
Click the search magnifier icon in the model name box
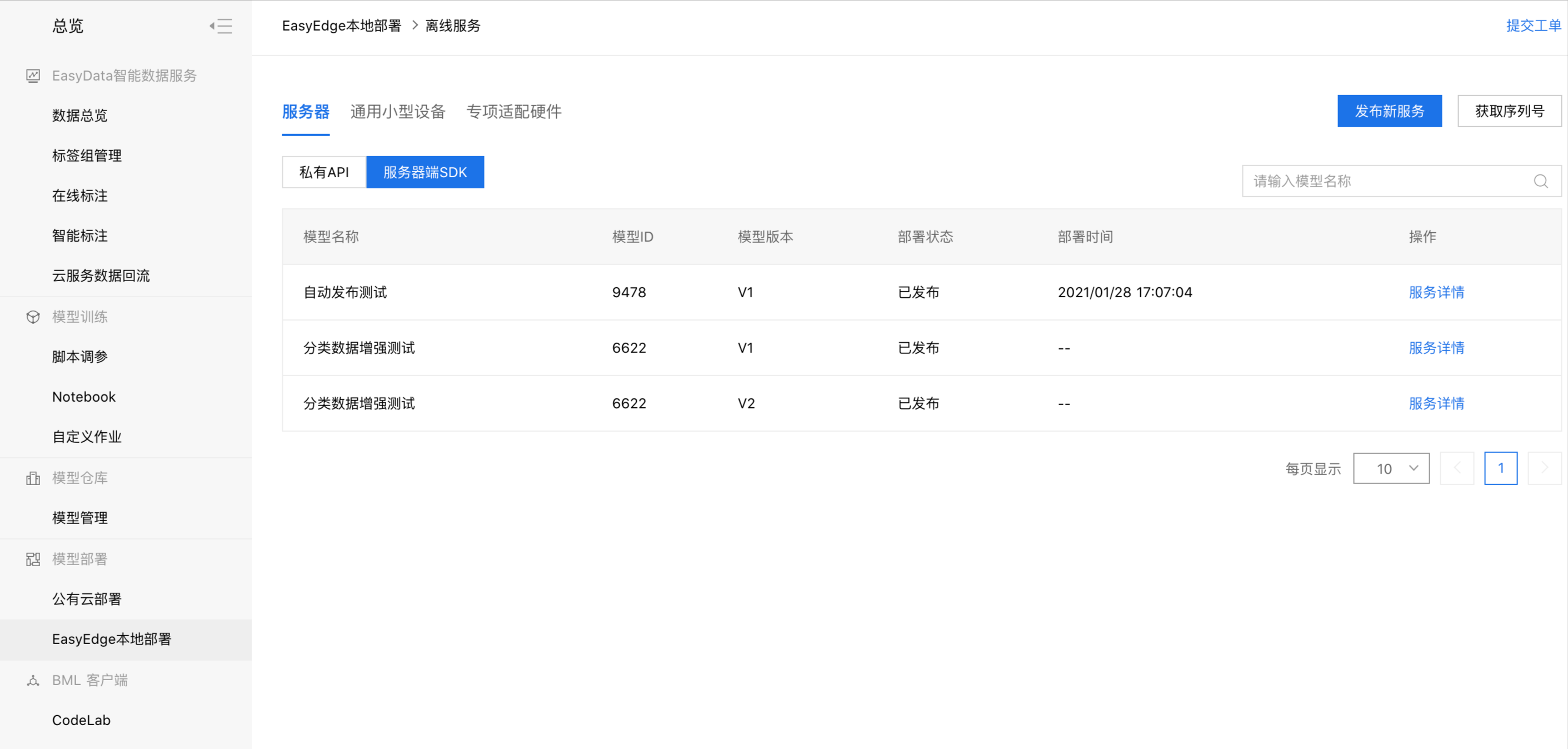[1541, 181]
